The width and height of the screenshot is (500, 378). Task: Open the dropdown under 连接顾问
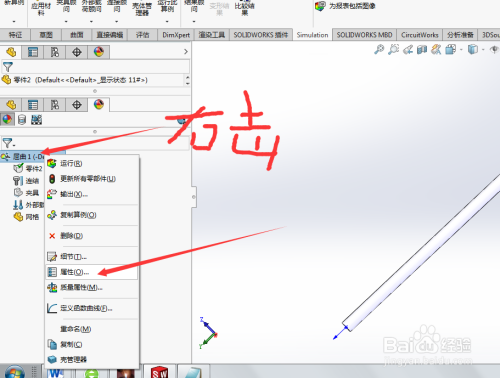pos(117,22)
